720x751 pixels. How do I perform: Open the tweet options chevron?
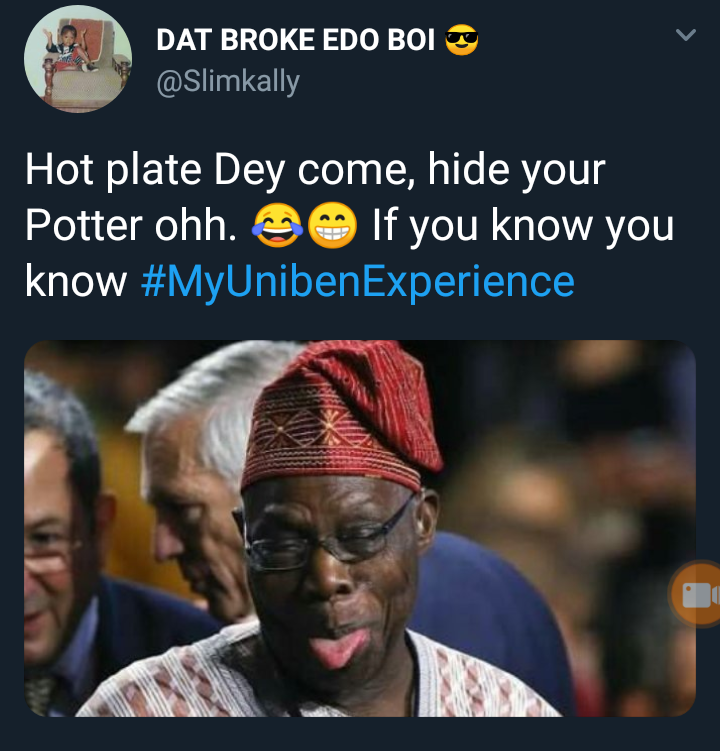tap(685, 36)
